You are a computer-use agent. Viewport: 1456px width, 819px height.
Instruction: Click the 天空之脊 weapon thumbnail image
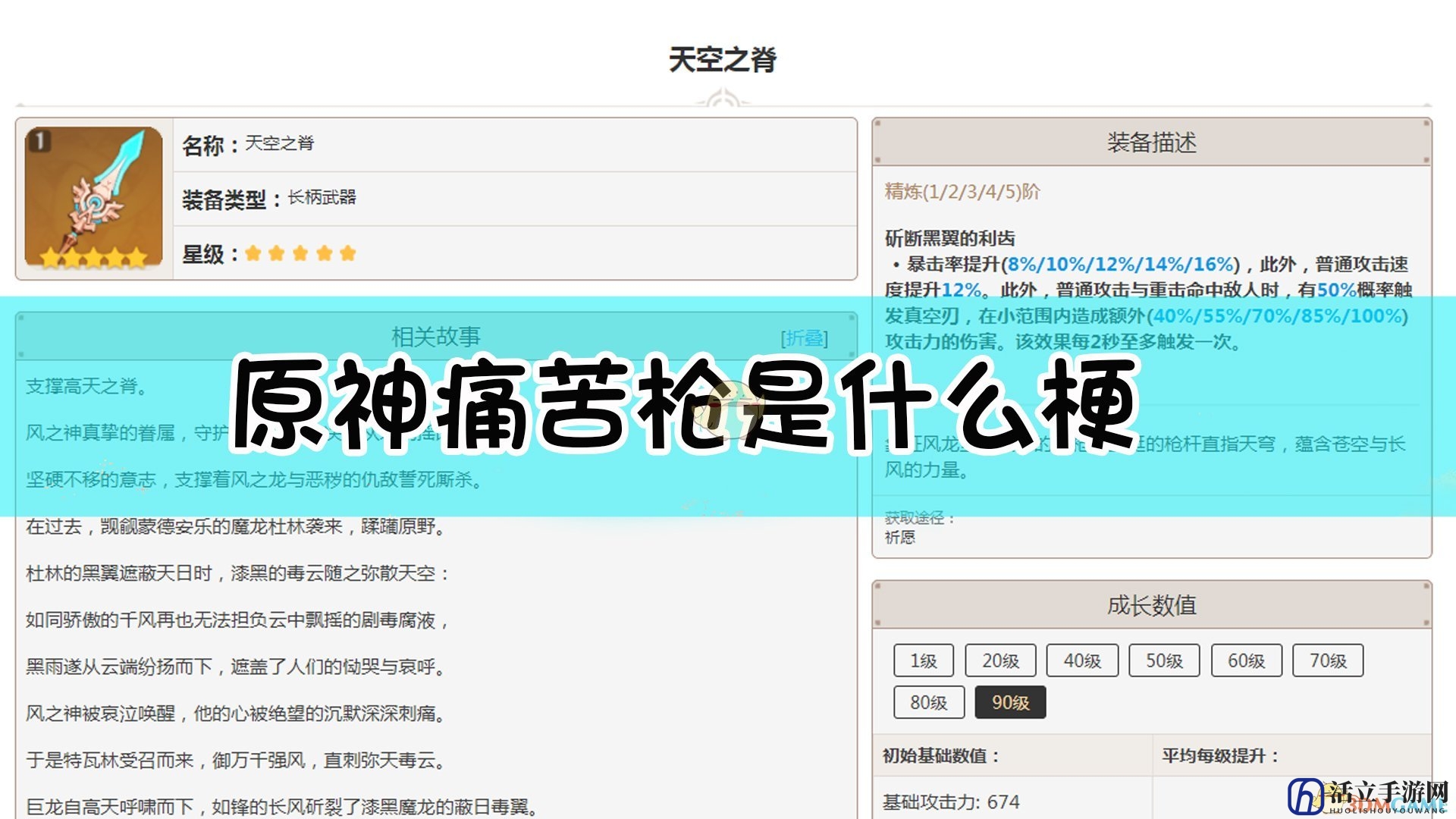click(x=93, y=199)
